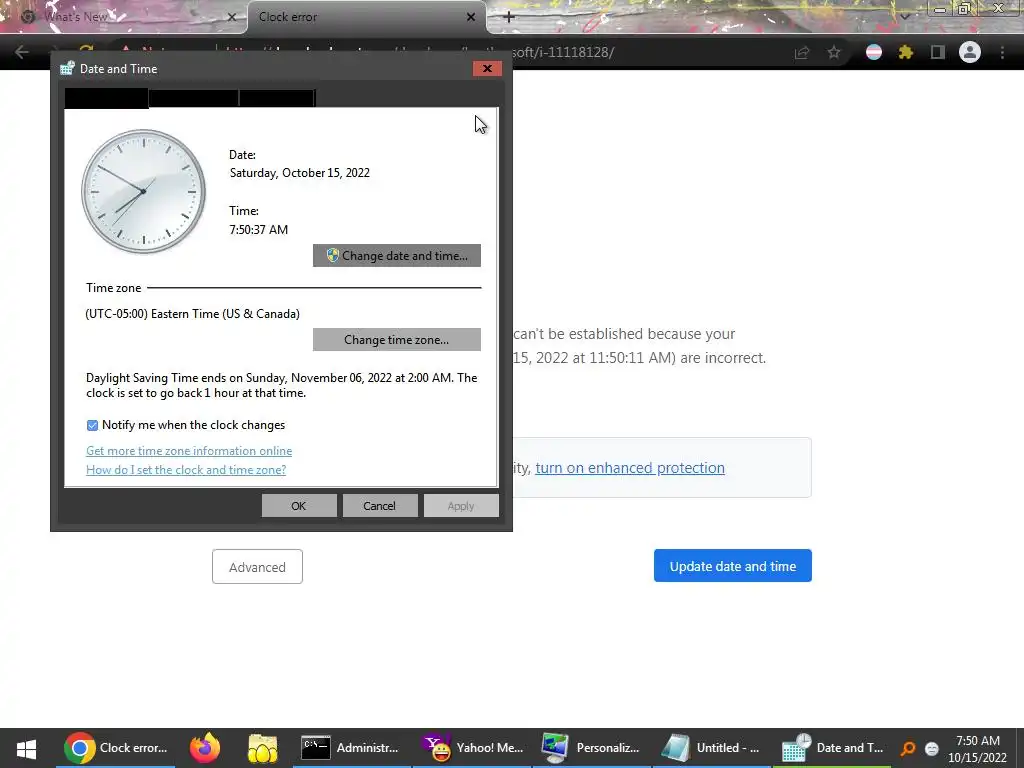The width and height of the screenshot is (1024, 768).
Task: Launch Firefox from taskbar
Action: (x=204, y=748)
